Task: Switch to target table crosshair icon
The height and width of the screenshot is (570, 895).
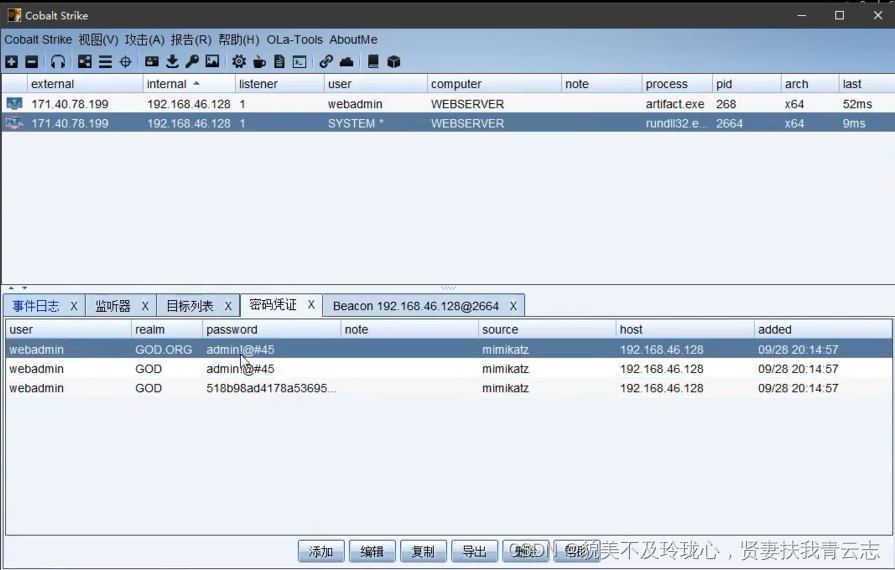Action: tap(126, 62)
